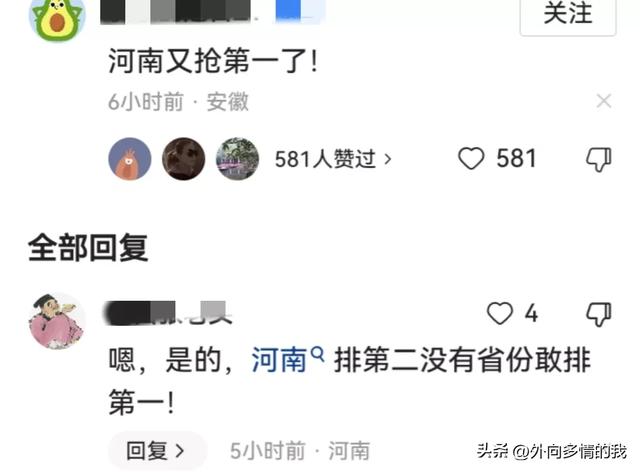The height and width of the screenshot is (472, 640).
Task: View the second liker's dark avatar
Action: [x=184, y=159]
